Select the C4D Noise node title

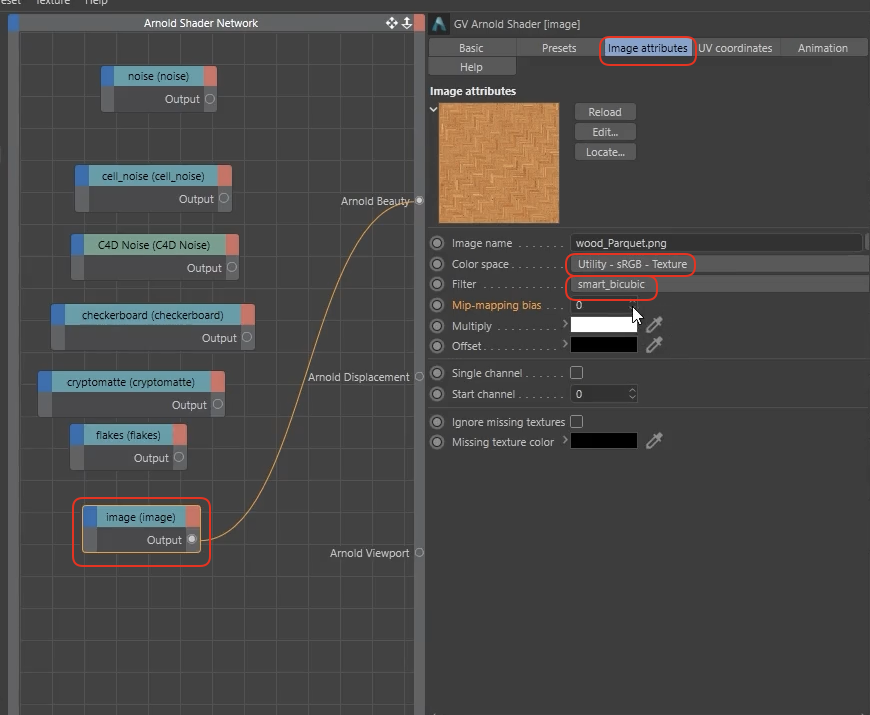coord(154,245)
